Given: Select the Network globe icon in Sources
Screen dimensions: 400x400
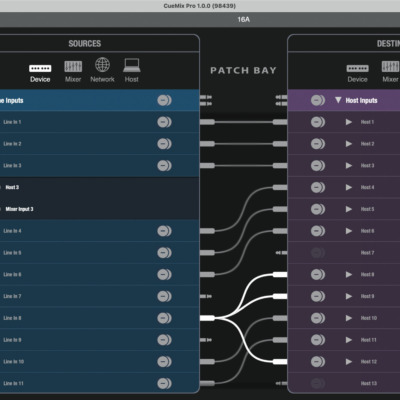Looking at the screenshot, I should click(102, 65).
